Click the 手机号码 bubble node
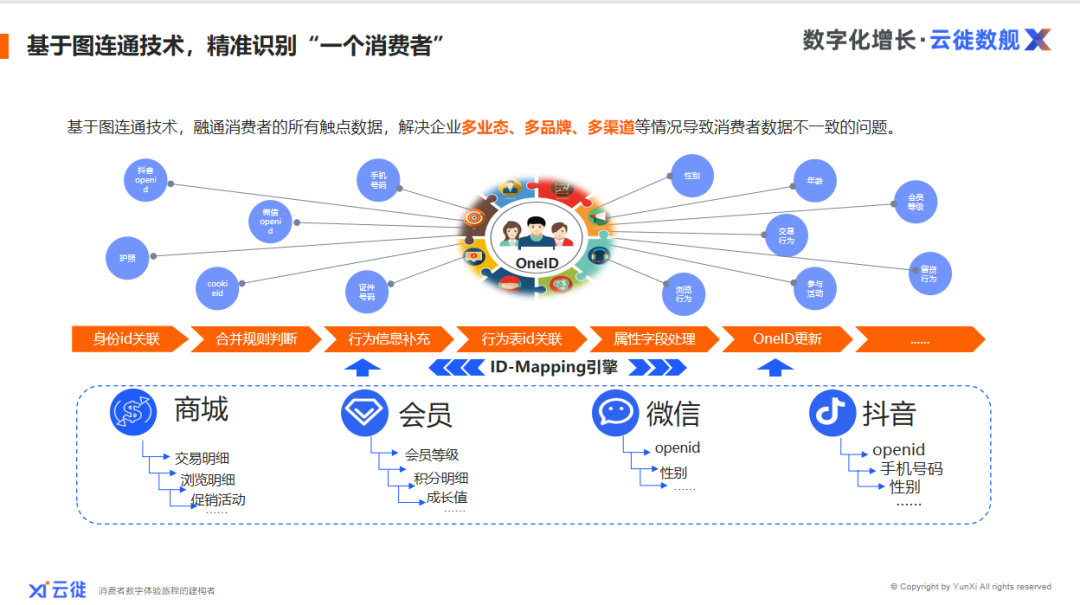 click(x=378, y=180)
